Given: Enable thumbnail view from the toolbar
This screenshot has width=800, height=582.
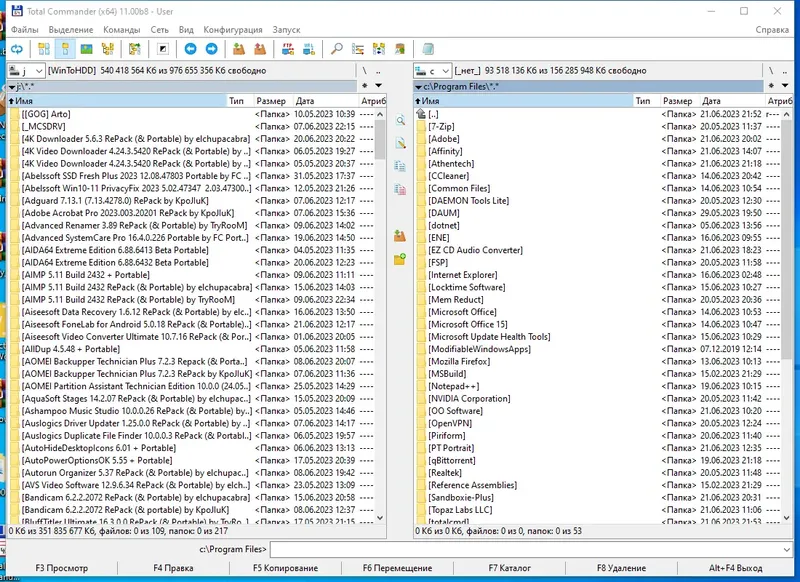Looking at the screenshot, I should tap(86, 49).
